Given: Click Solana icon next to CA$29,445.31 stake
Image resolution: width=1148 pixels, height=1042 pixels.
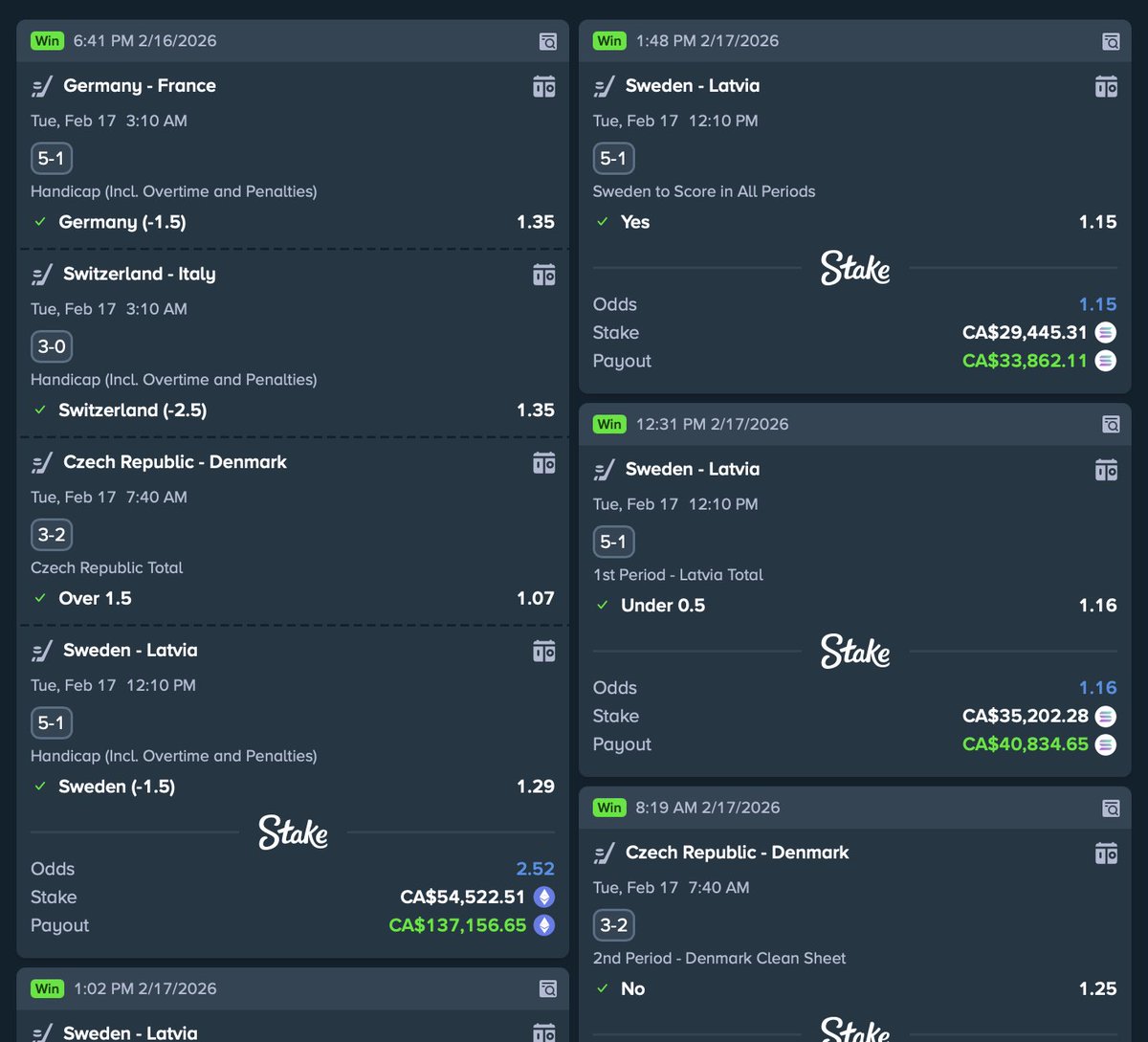Looking at the screenshot, I should coord(1106,333).
